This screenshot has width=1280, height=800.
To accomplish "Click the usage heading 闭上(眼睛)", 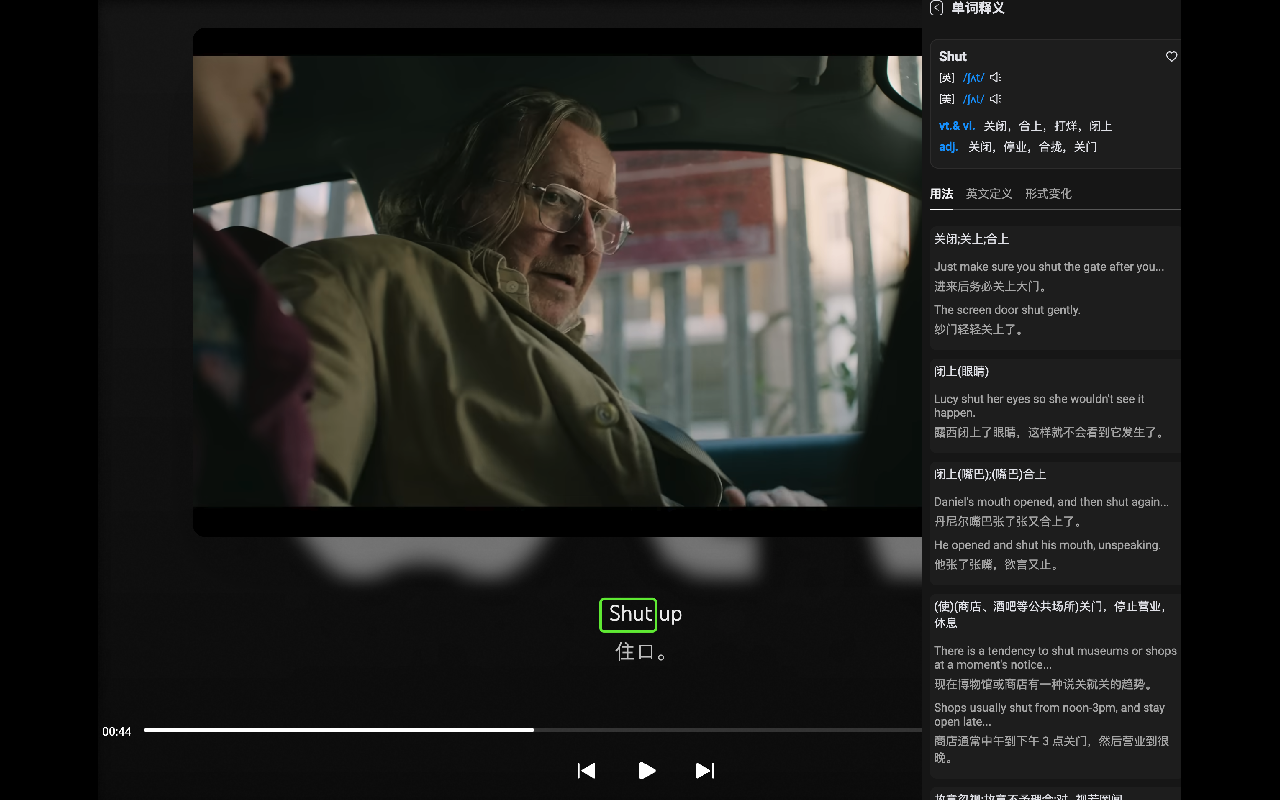I will point(961,371).
